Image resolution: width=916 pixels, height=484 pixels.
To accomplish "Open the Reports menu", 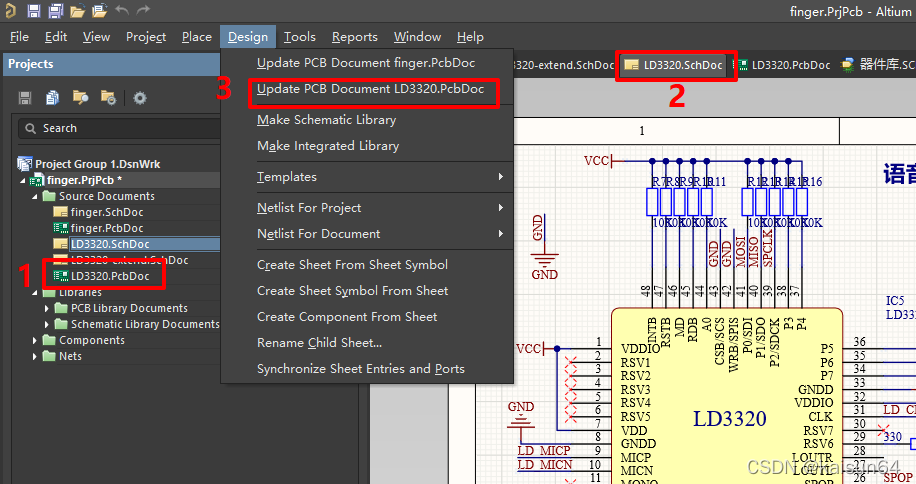I will tap(355, 37).
